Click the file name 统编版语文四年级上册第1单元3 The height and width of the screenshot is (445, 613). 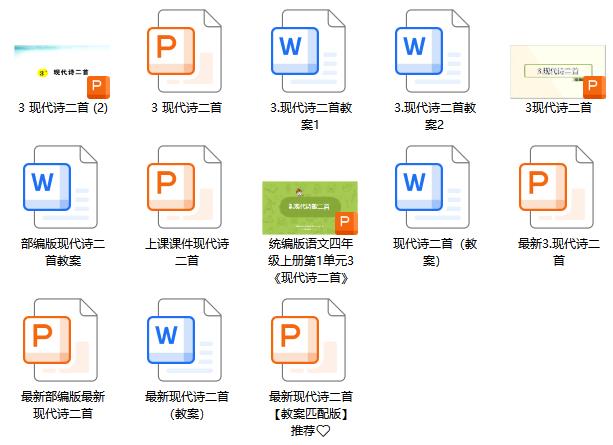click(x=310, y=260)
